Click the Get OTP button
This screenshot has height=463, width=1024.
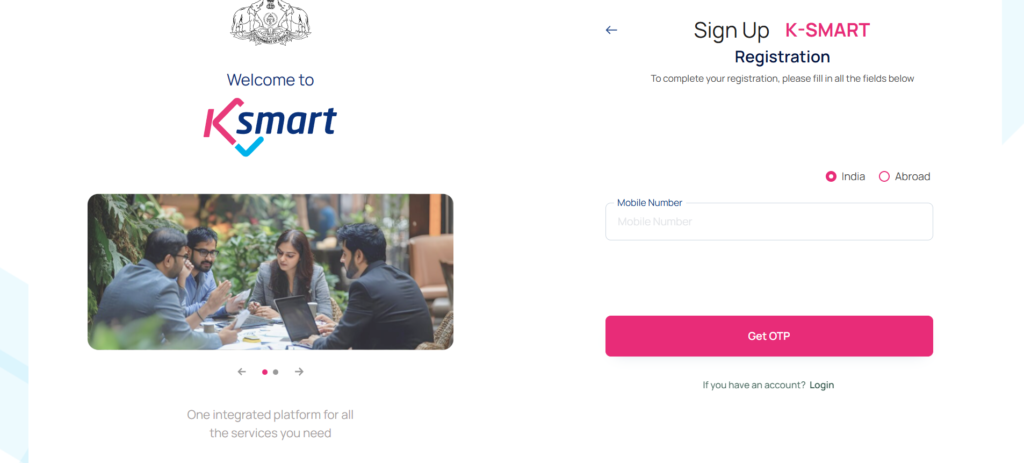[769, 336]
